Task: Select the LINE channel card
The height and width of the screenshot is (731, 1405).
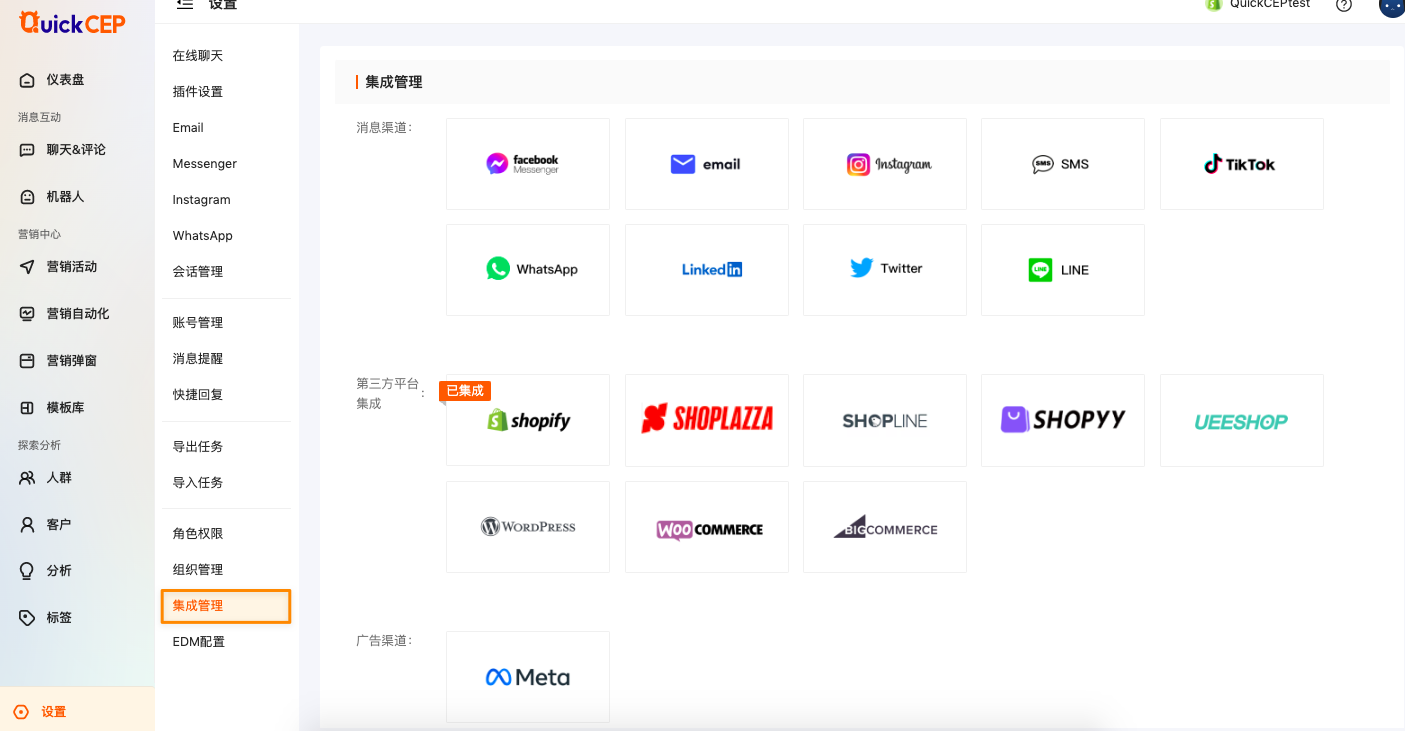Action: point(1063,270)
